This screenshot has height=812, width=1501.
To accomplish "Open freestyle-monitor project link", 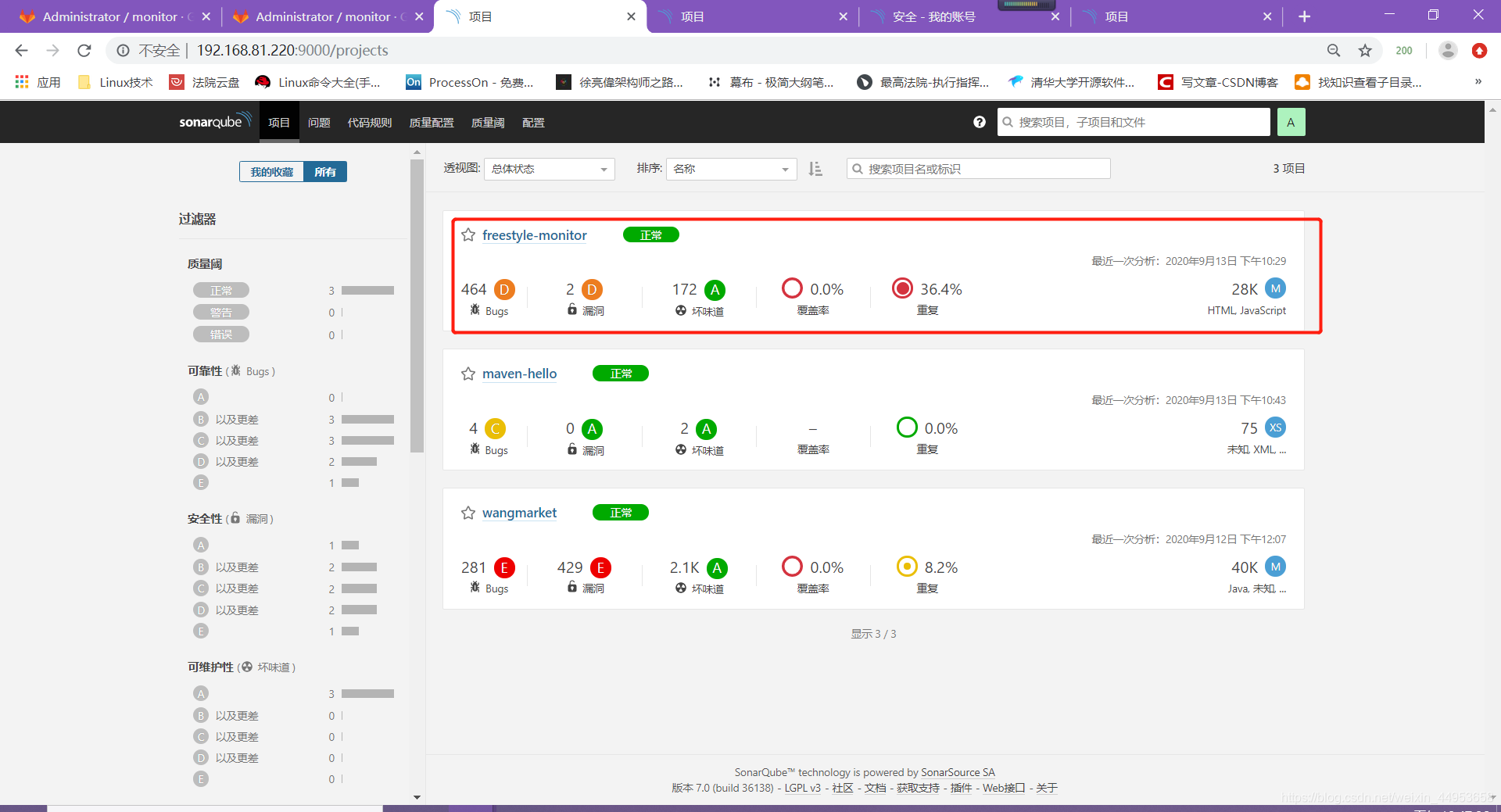I will [535, 235].
